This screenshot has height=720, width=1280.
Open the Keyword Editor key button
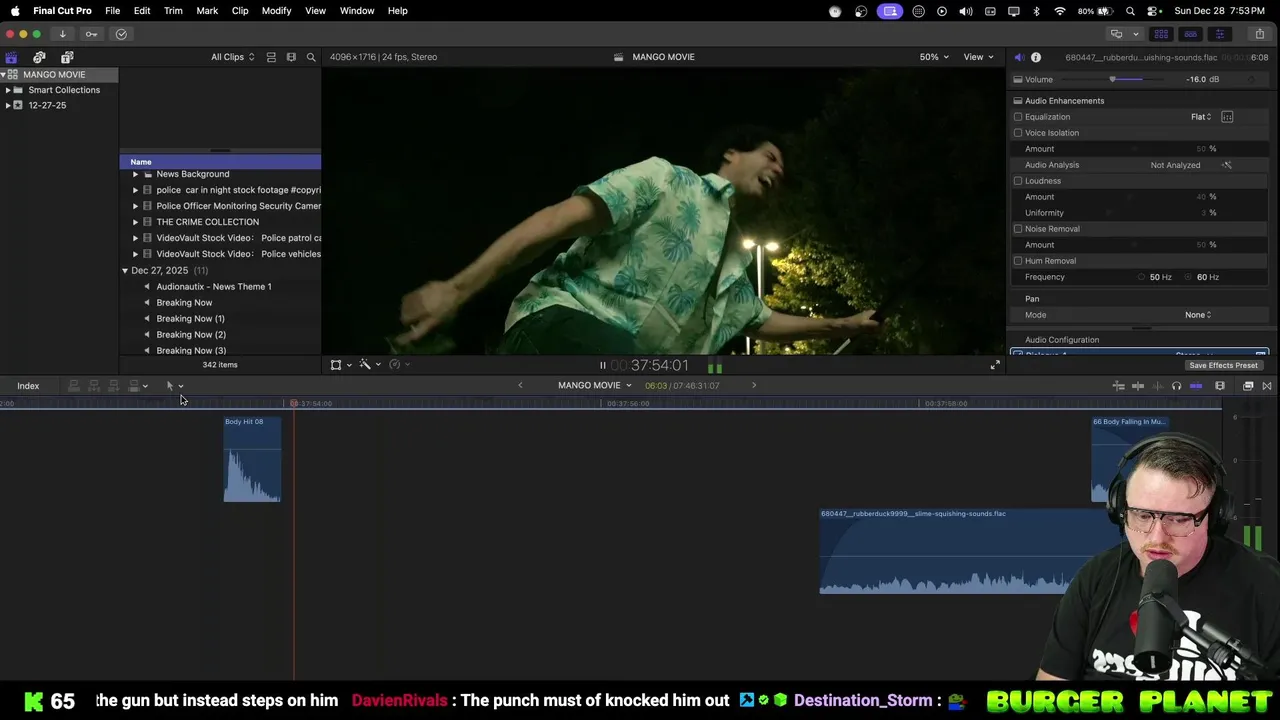(91, 34)
